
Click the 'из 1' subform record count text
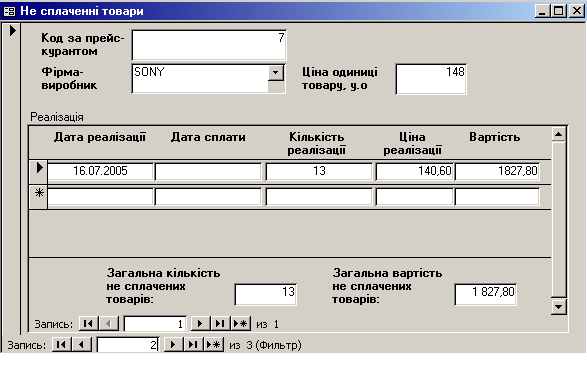pos(267,324)
